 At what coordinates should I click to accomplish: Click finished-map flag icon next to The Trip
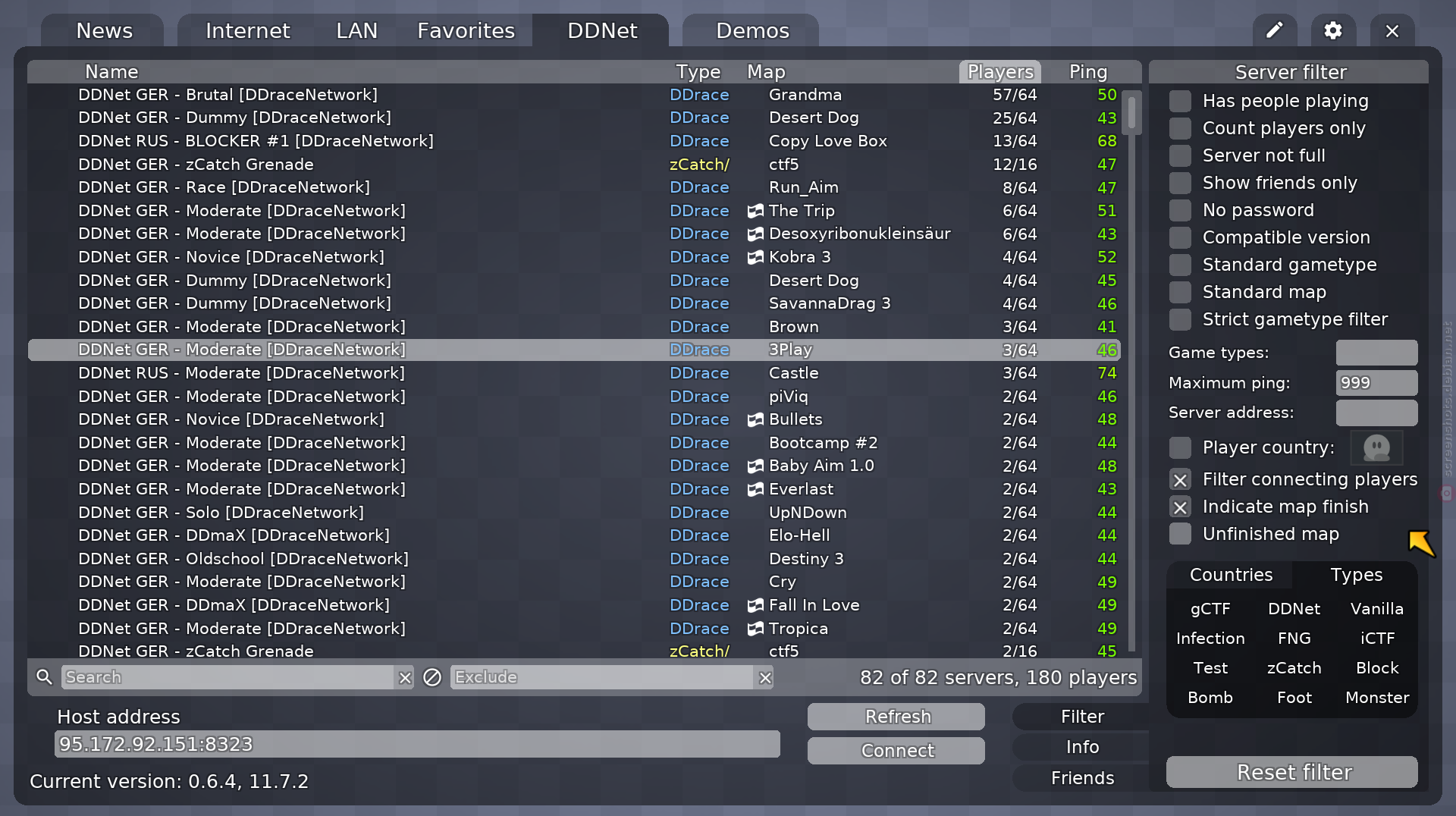tap(755, 211)
